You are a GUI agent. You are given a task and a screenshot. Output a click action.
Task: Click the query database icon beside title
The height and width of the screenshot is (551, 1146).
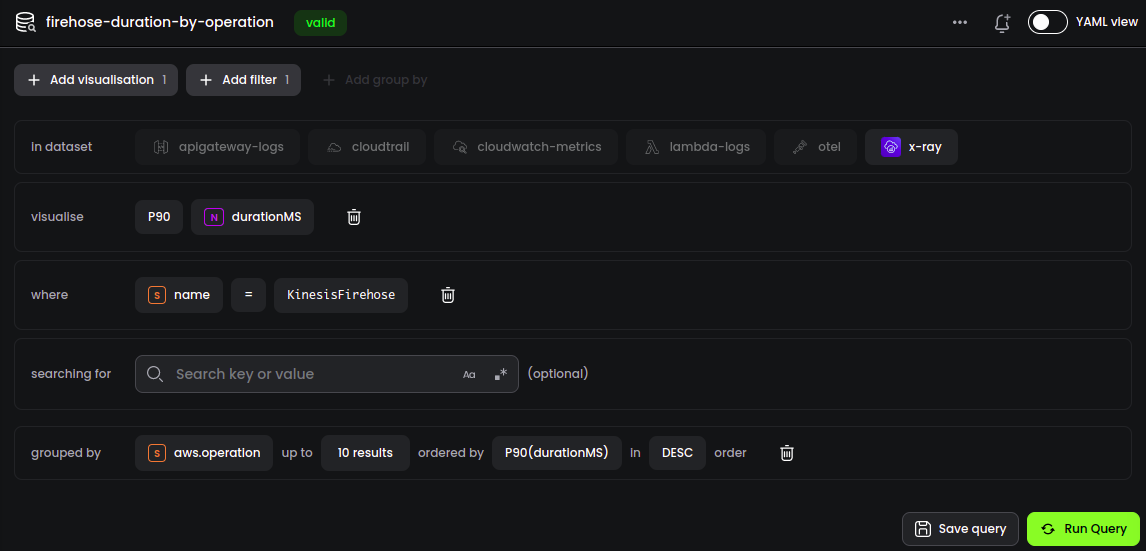coord(26,23)
